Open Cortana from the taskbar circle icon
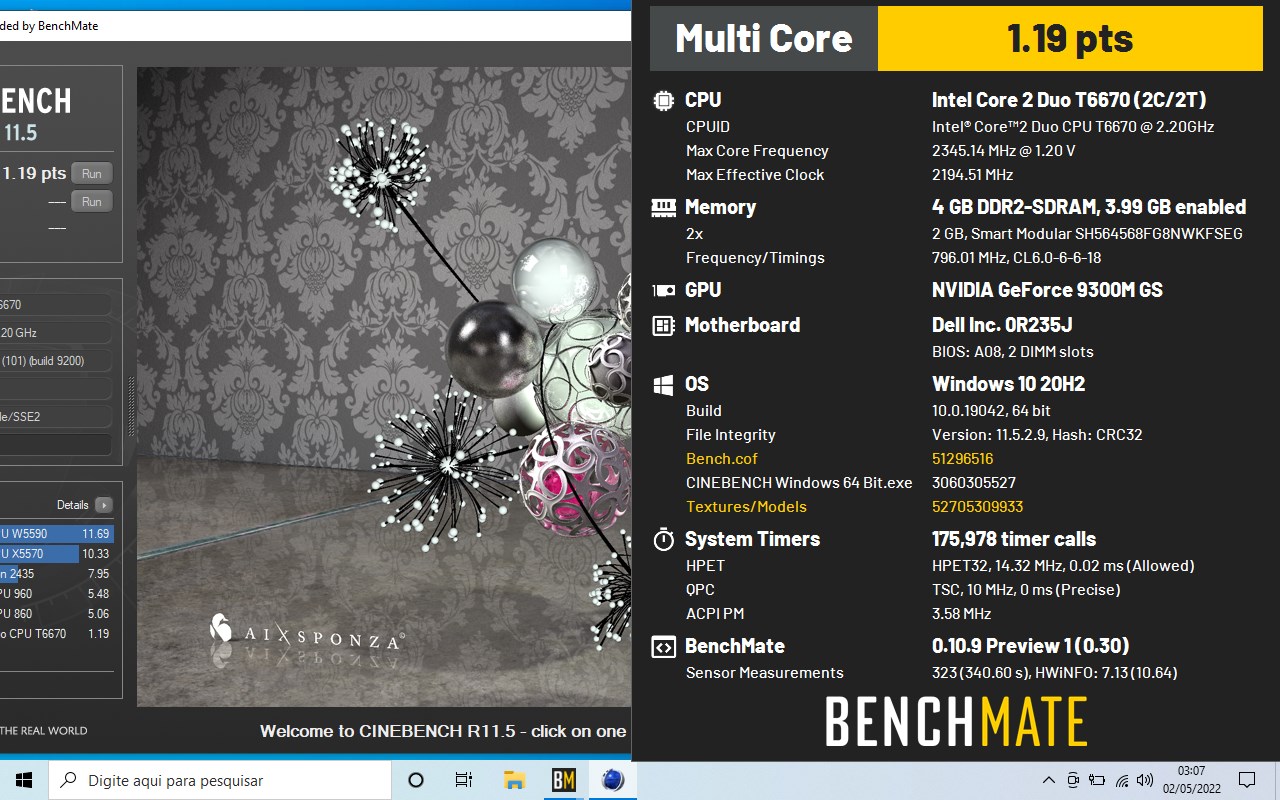The height and width of the screenshot is (800, 1280). [x=416, y=780]
